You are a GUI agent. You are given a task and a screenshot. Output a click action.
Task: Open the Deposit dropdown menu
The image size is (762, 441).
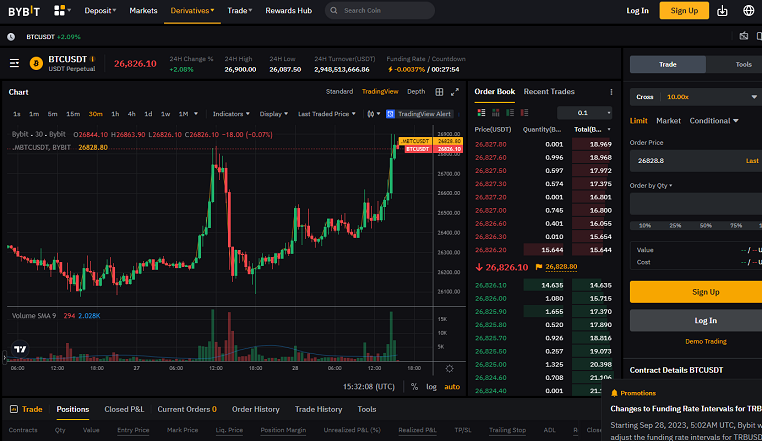coord(100,11)
